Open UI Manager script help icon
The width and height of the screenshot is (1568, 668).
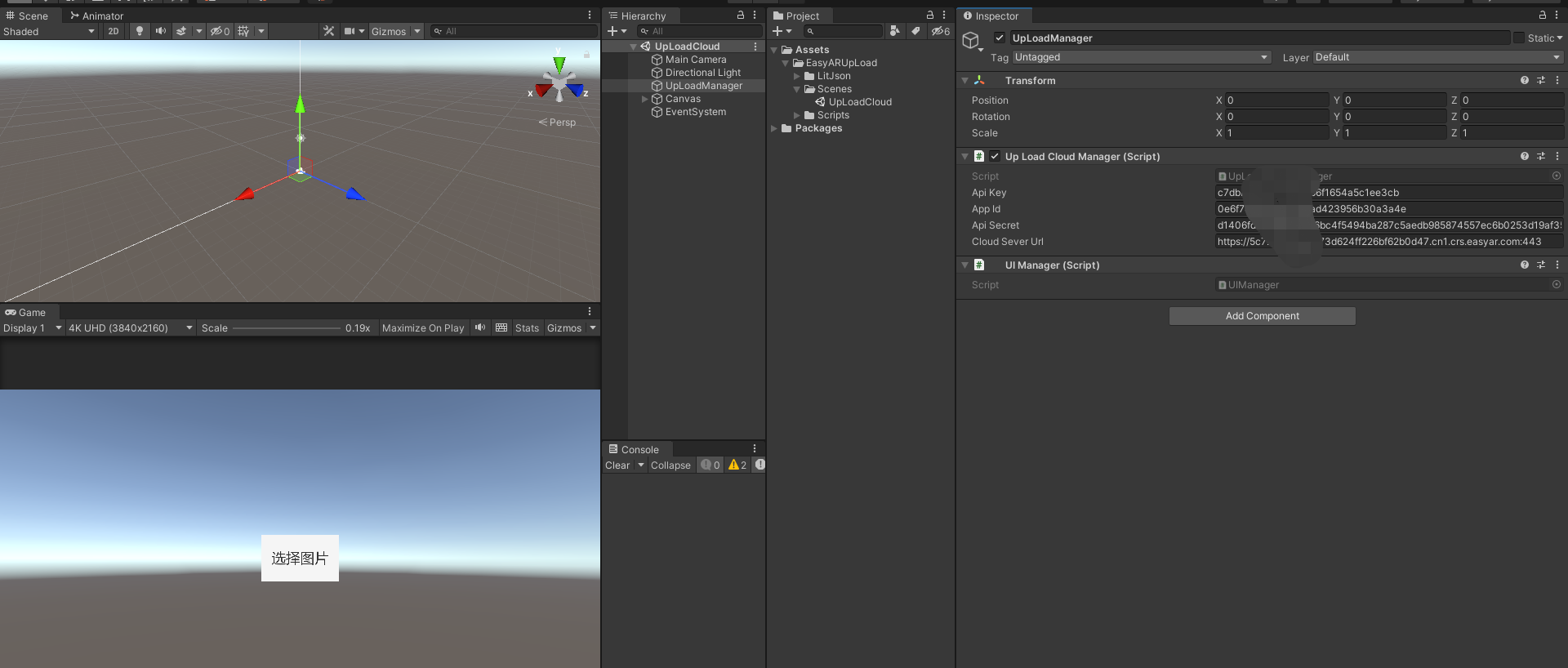click(1525, 265)
